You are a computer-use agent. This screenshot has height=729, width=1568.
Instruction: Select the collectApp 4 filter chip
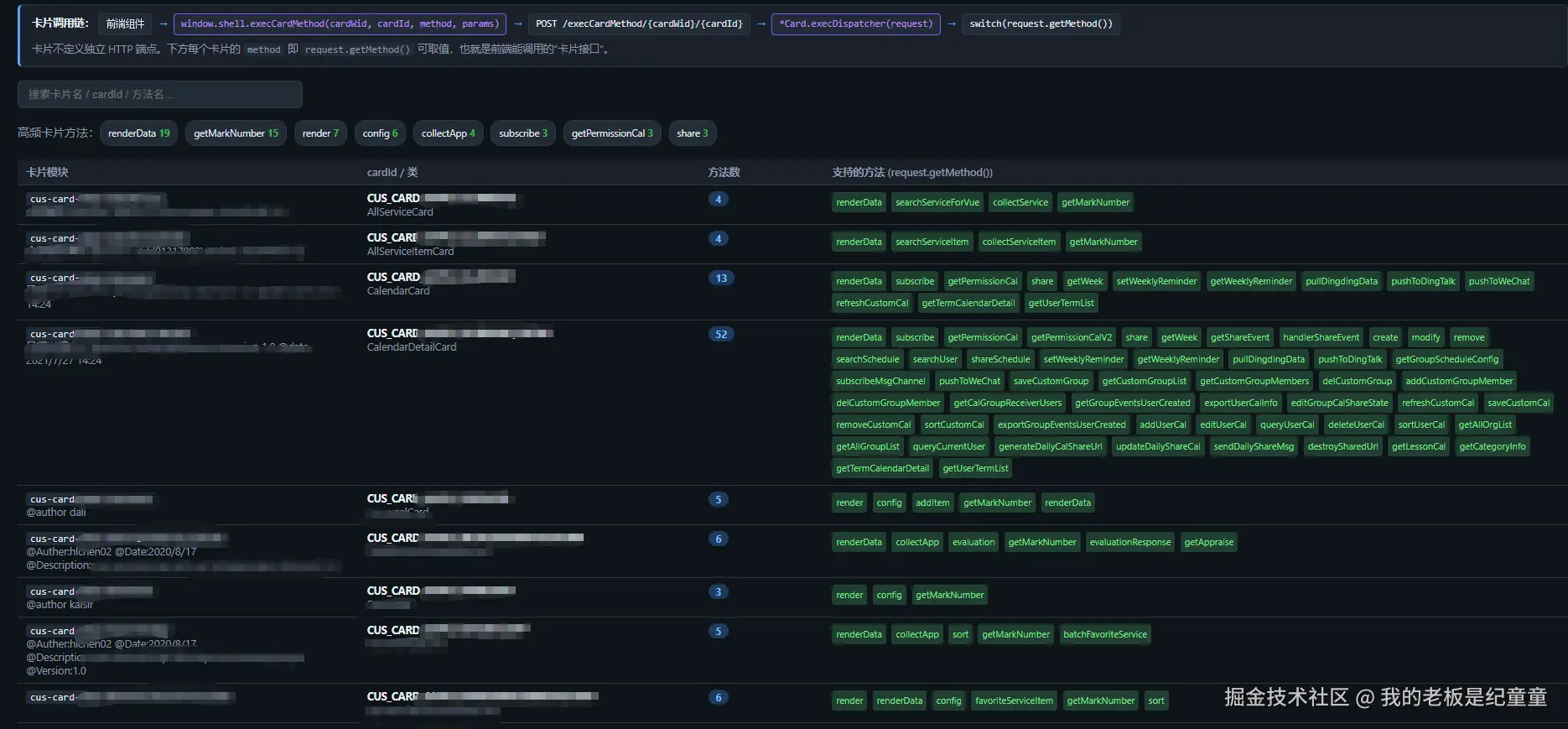(448, 133)
